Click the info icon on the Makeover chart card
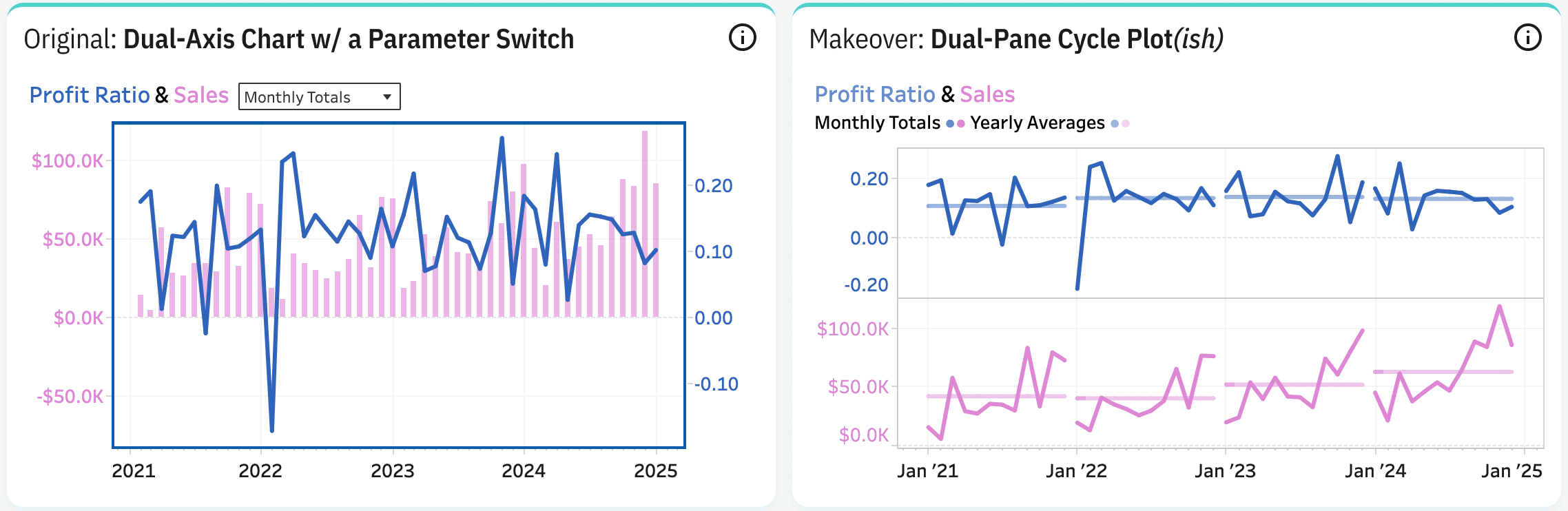 (x=1527, y=38)
